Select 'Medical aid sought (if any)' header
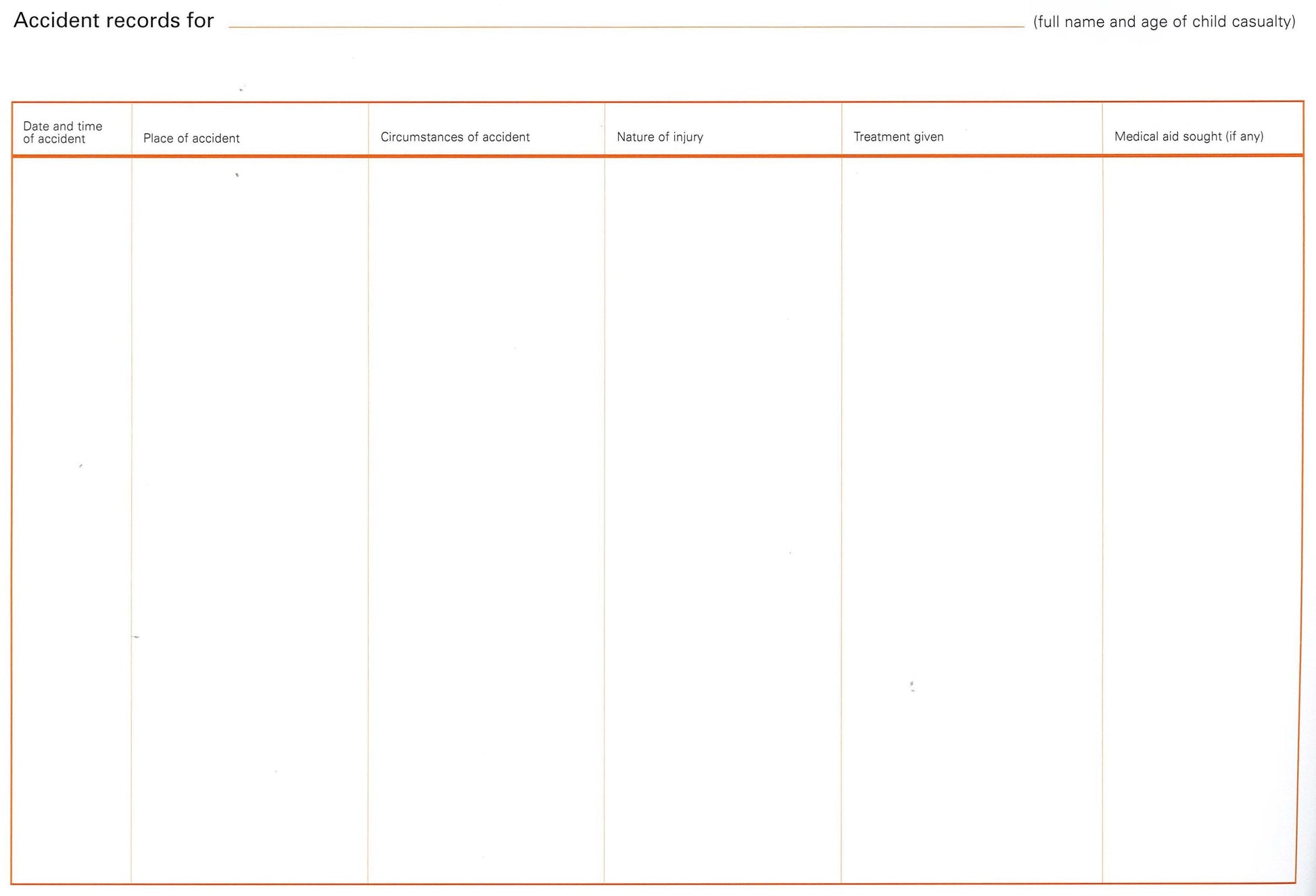This screenshot has width=1316, height=896. [x=1188, y=137]
